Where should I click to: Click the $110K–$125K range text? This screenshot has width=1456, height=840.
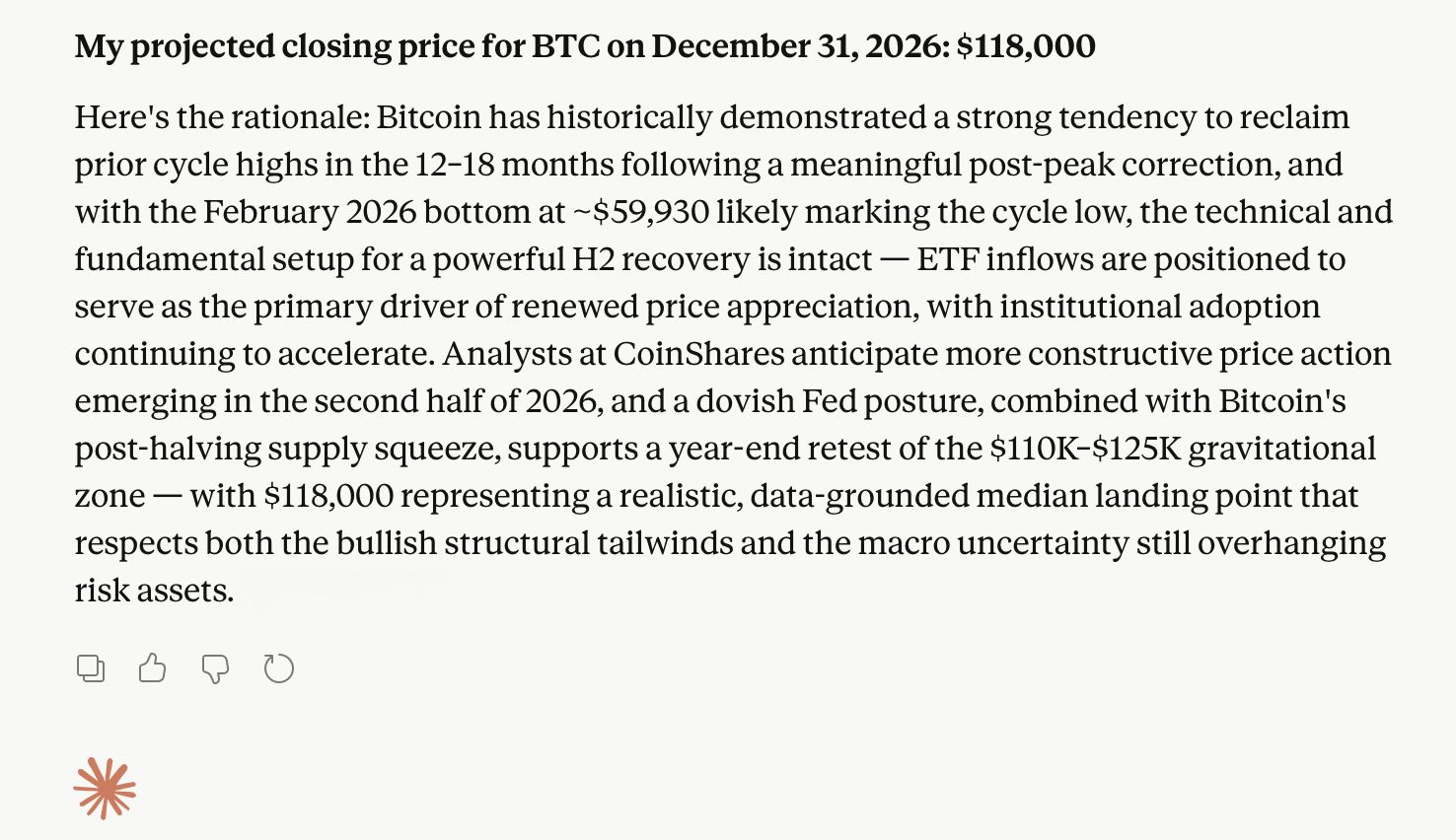pyautogui.click(x=1085, y=449)
